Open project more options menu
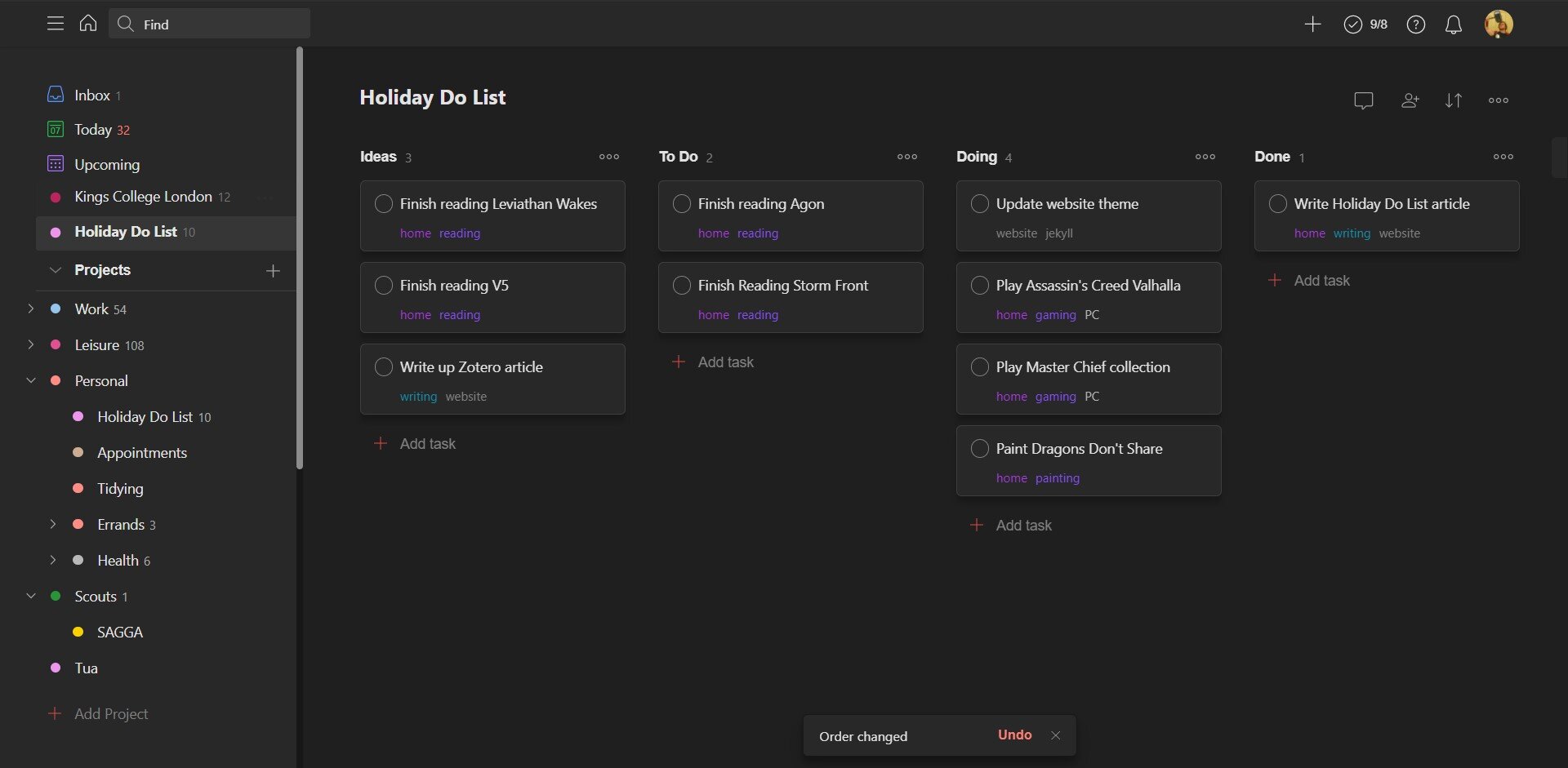The height and width of the screenshot is (768, 1568). pos(1499,100)
